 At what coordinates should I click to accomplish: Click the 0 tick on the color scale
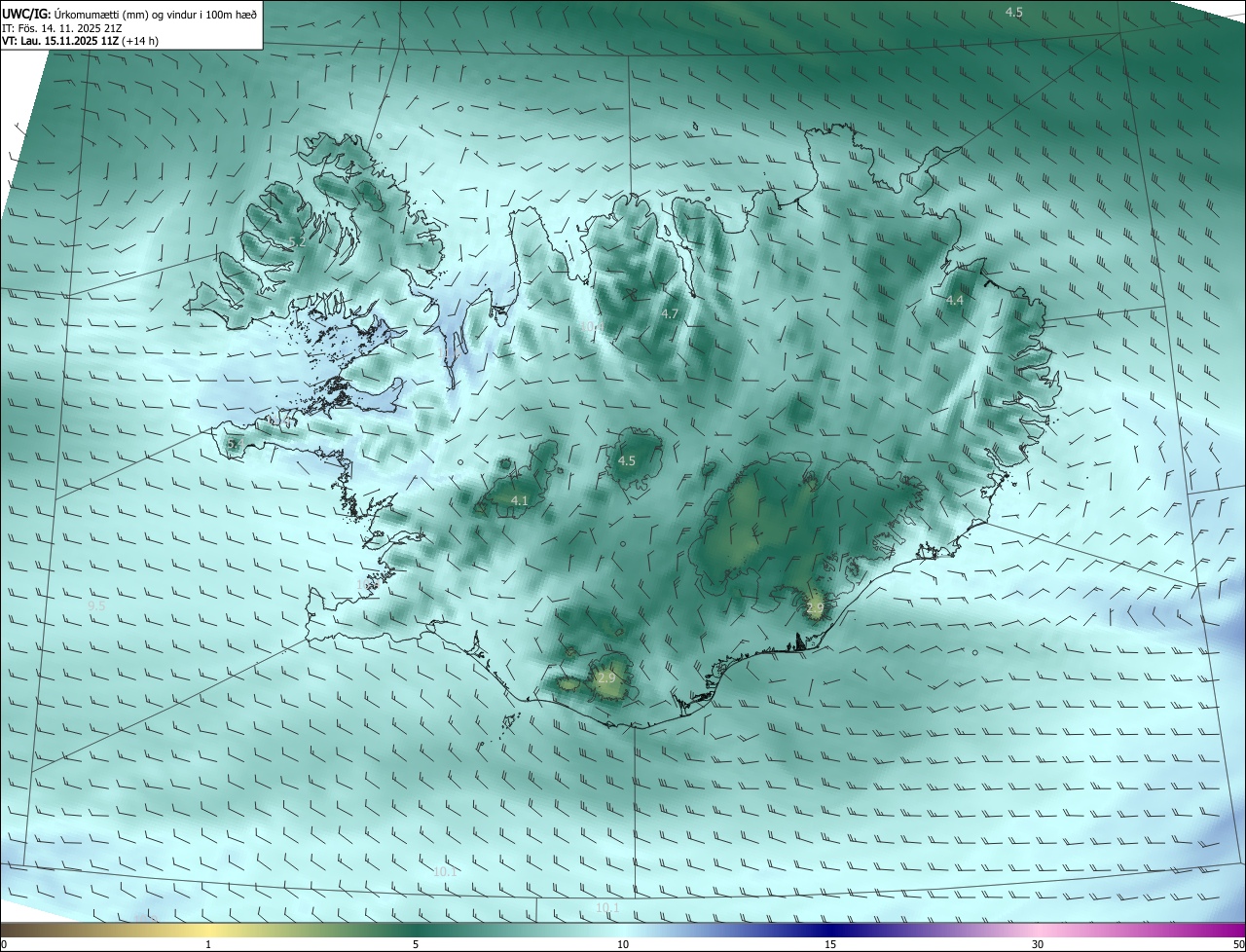tap(4, 945)
